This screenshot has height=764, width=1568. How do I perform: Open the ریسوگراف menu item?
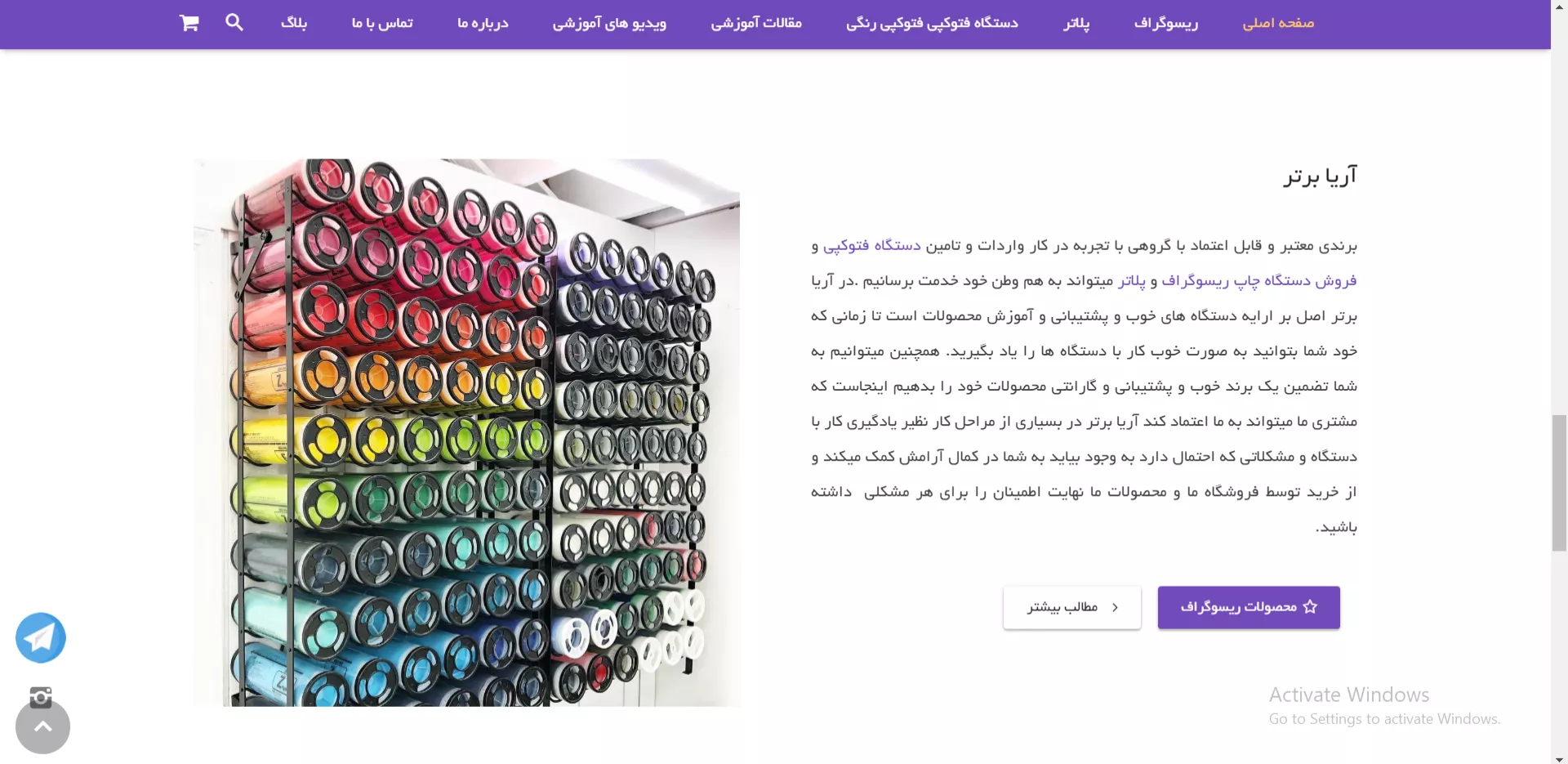point(1166,23)
